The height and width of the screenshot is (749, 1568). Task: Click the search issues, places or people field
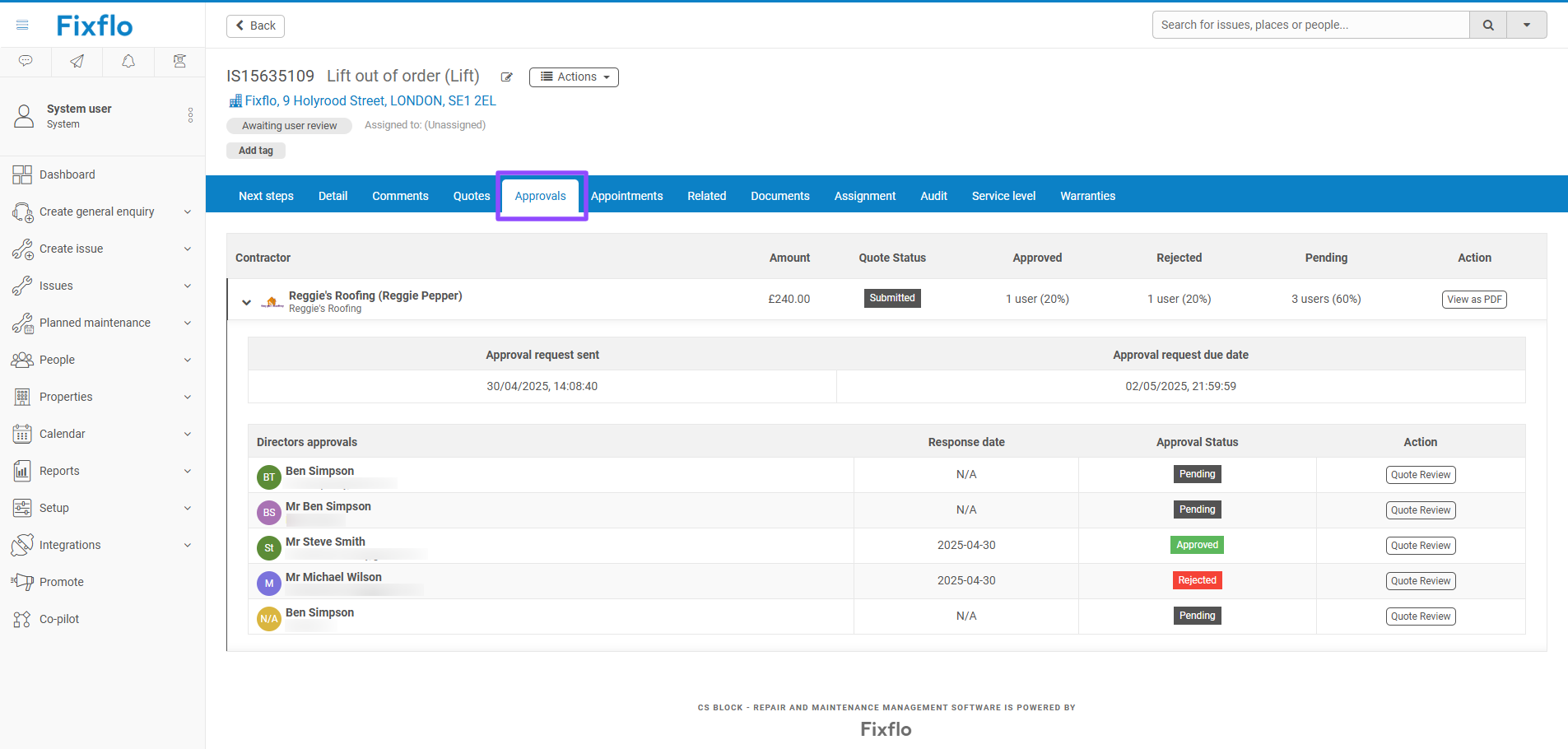click(x=1310, y=25)
